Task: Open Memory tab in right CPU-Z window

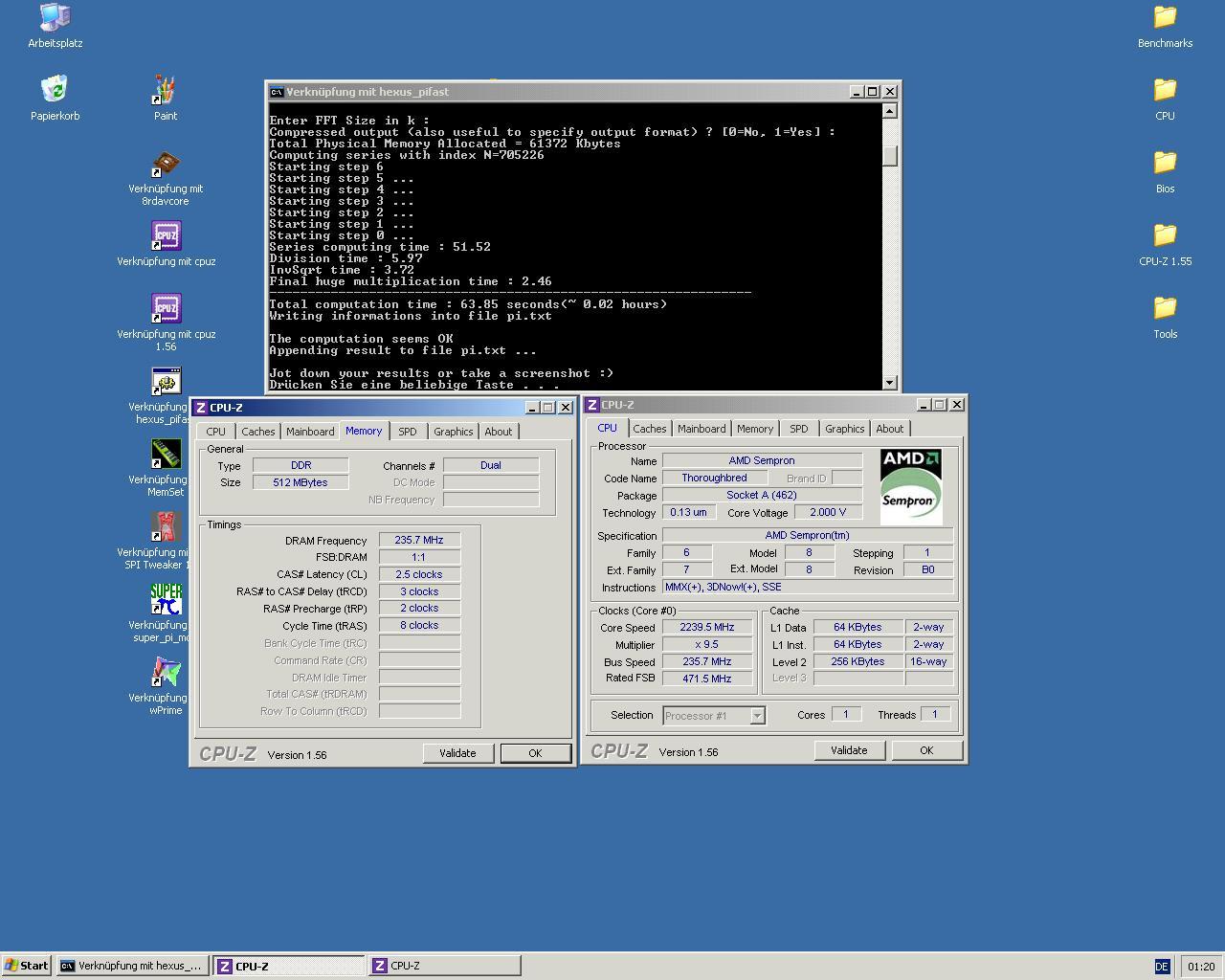Action: click(x=755, y=429)
